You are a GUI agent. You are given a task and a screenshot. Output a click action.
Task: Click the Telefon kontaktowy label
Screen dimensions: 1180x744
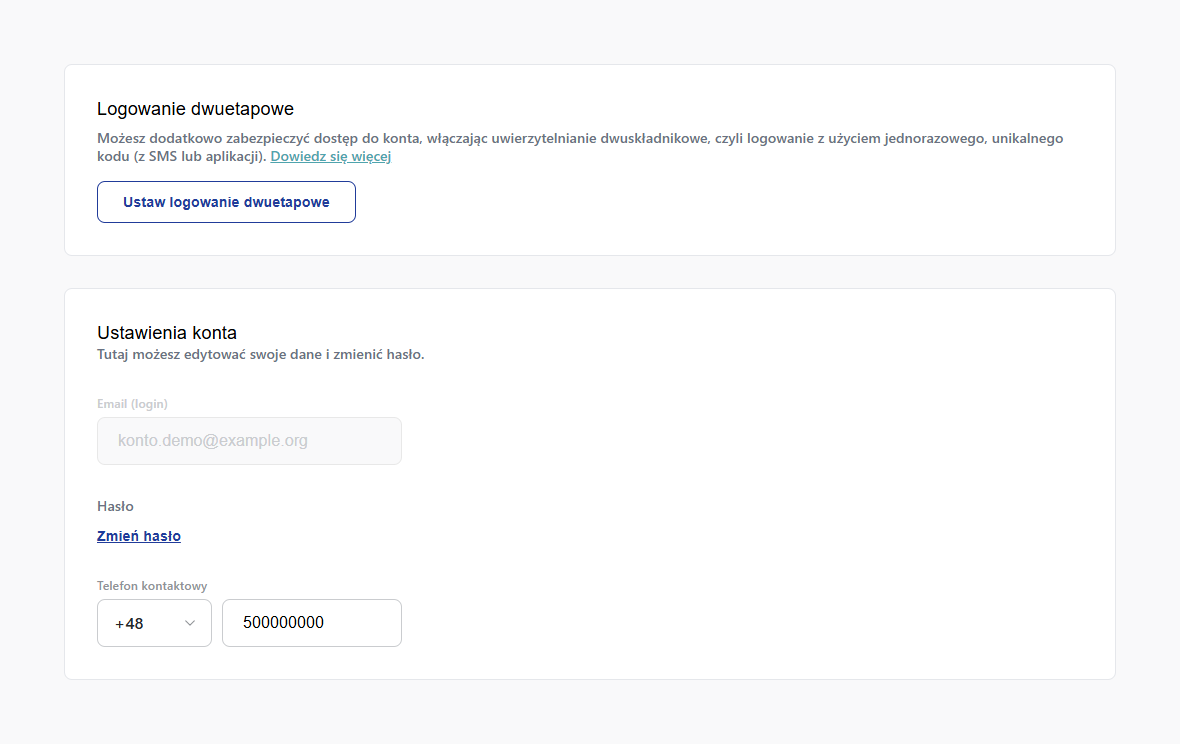pos(152,586)
